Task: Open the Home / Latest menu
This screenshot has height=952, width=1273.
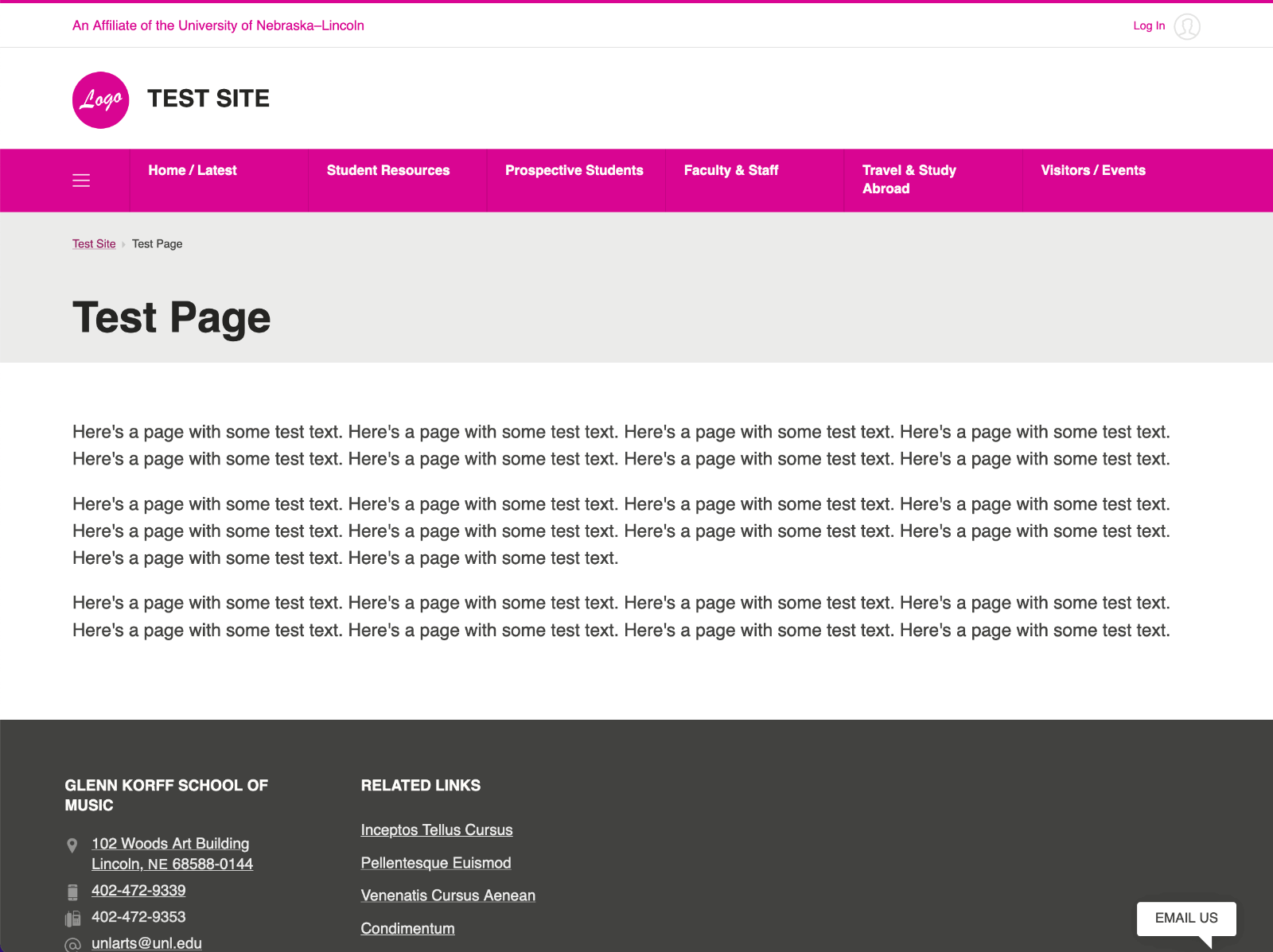Action: [x=193, y=170]
